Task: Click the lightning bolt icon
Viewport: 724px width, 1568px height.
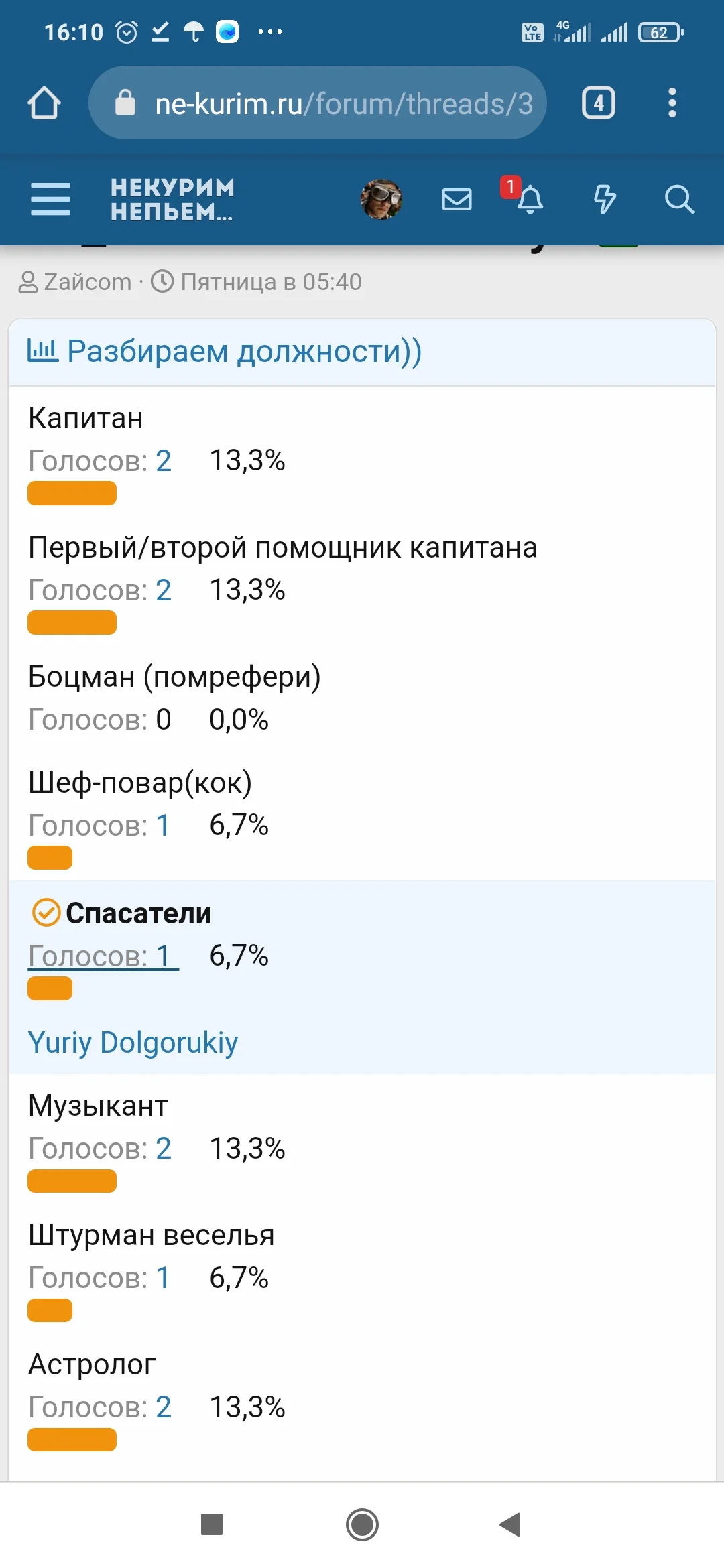Action: tap(605, 199)
